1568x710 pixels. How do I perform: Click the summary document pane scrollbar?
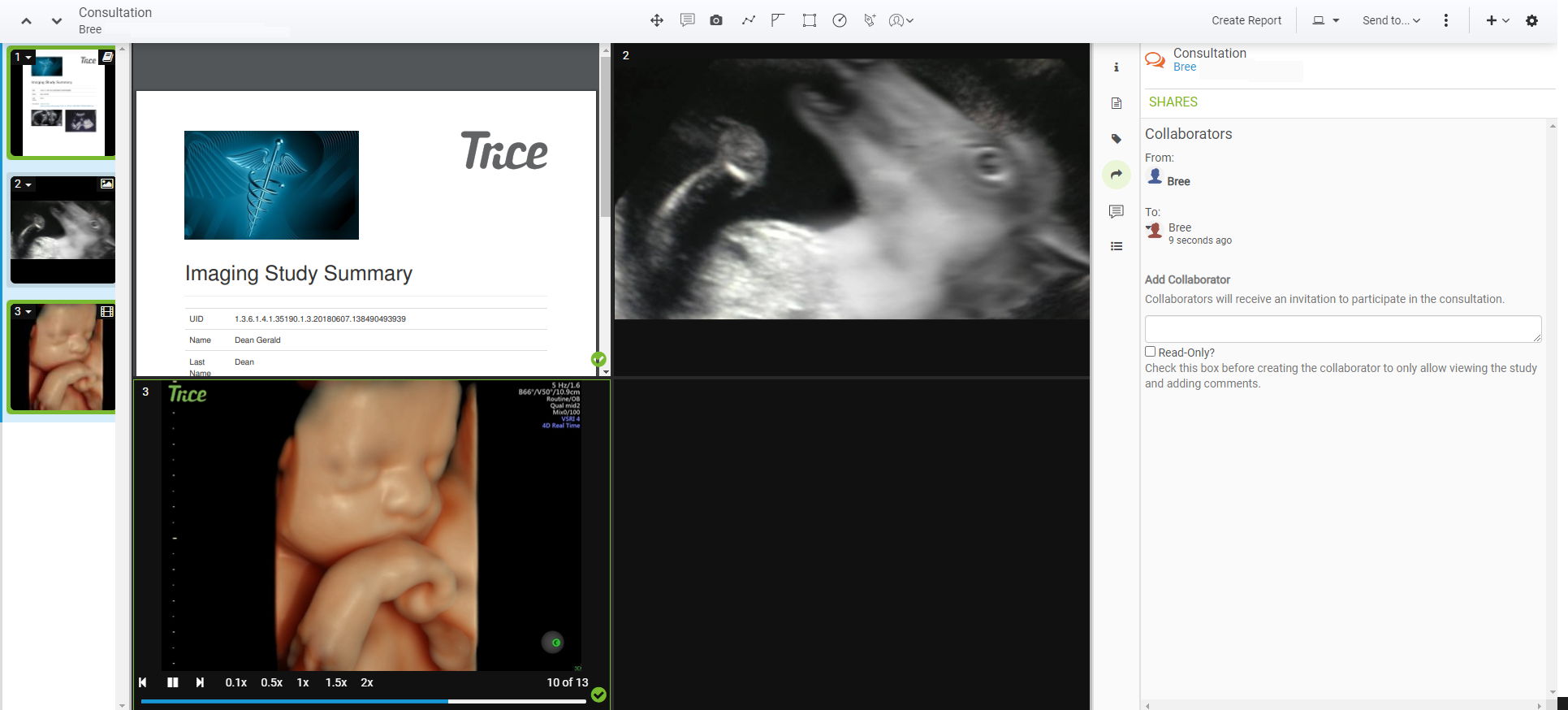[605, 136]
